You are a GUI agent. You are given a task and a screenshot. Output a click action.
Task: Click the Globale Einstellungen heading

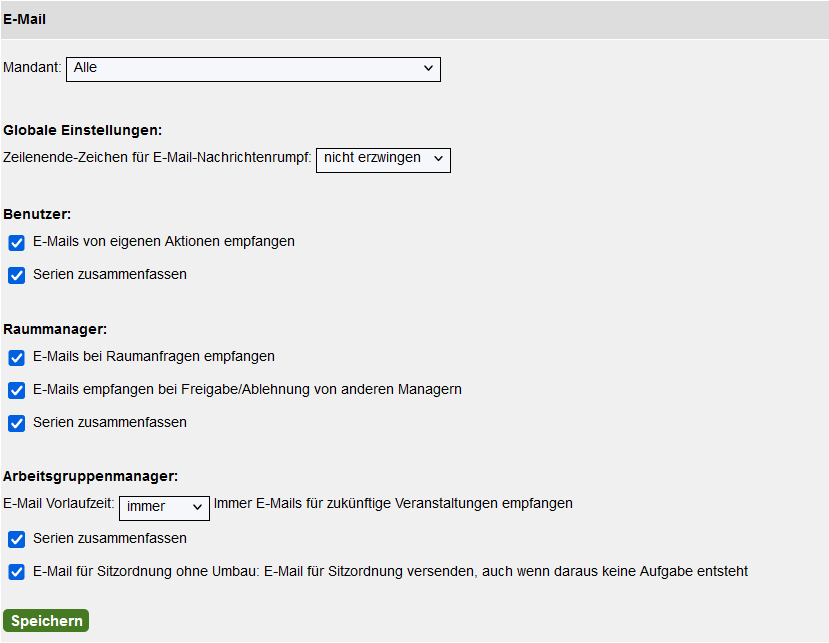[x=82, y=130]
